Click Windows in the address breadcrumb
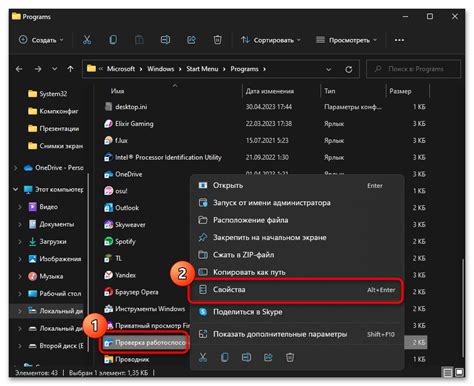This screenshot has height=386, width=474. tap(161, 69)
